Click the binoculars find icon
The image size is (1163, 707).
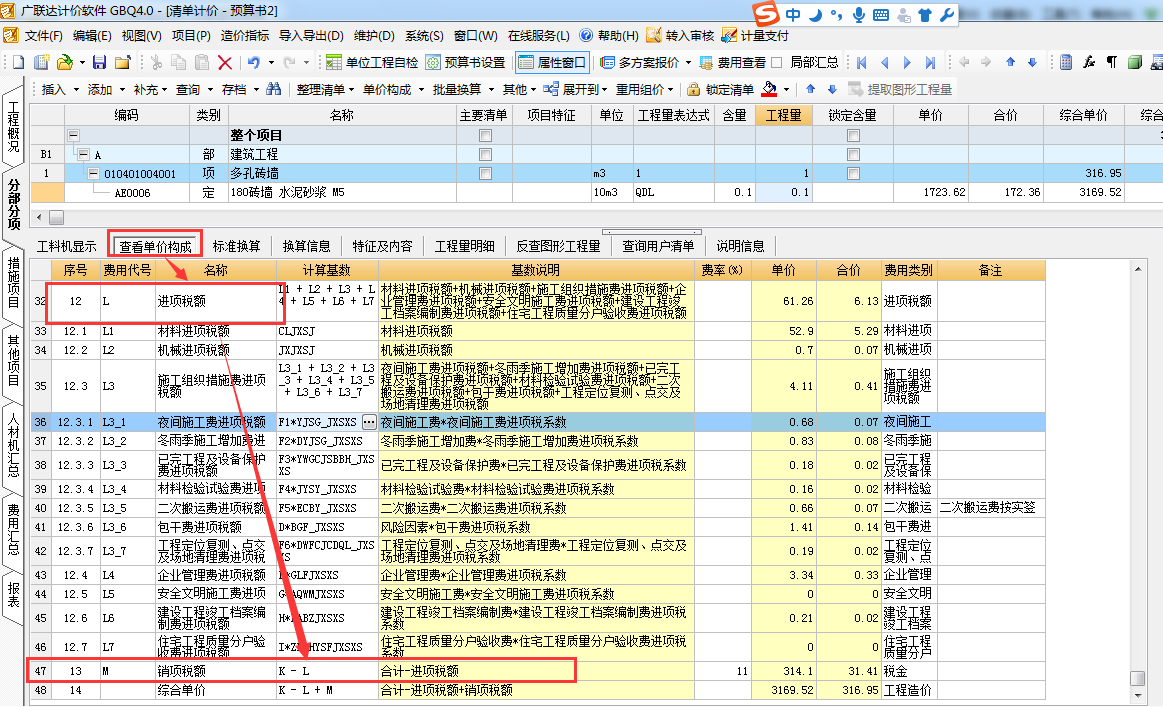[274, 89]
